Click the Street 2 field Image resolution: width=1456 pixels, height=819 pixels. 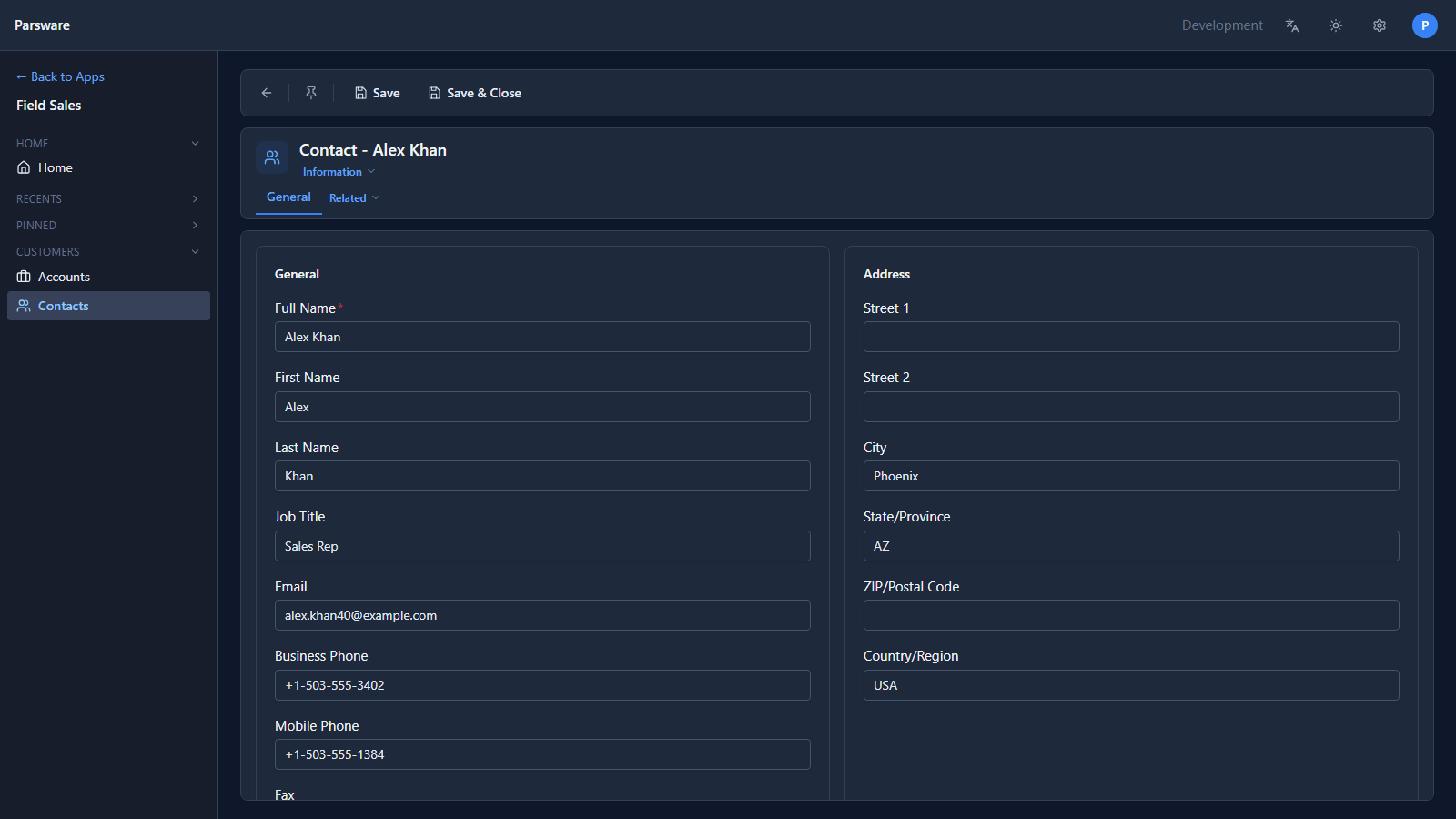coord(1131,407)
